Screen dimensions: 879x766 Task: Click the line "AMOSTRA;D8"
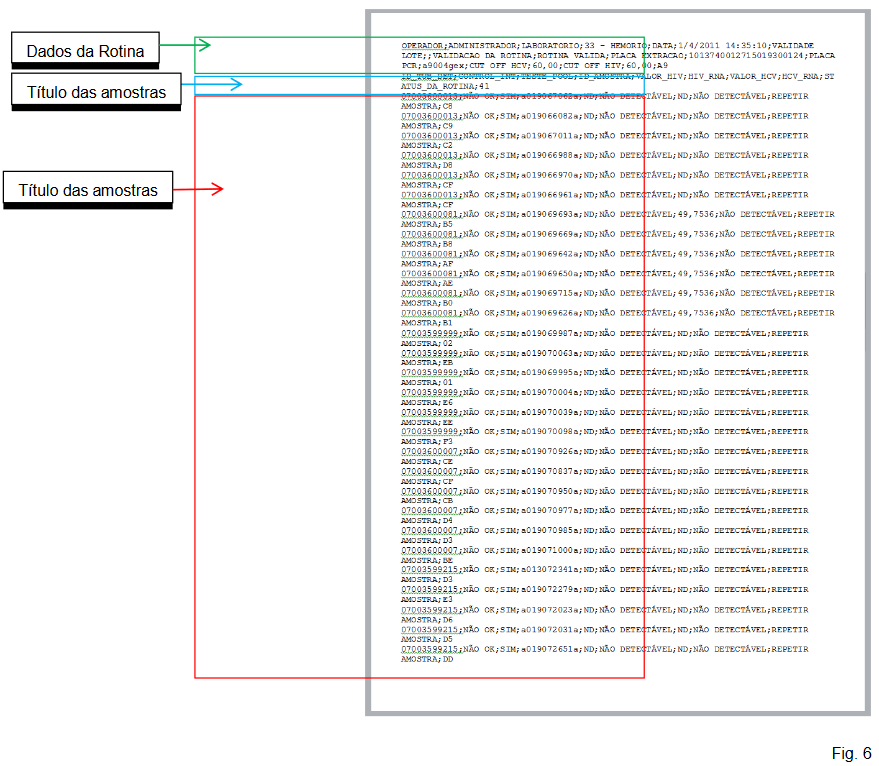click(427, 165)
